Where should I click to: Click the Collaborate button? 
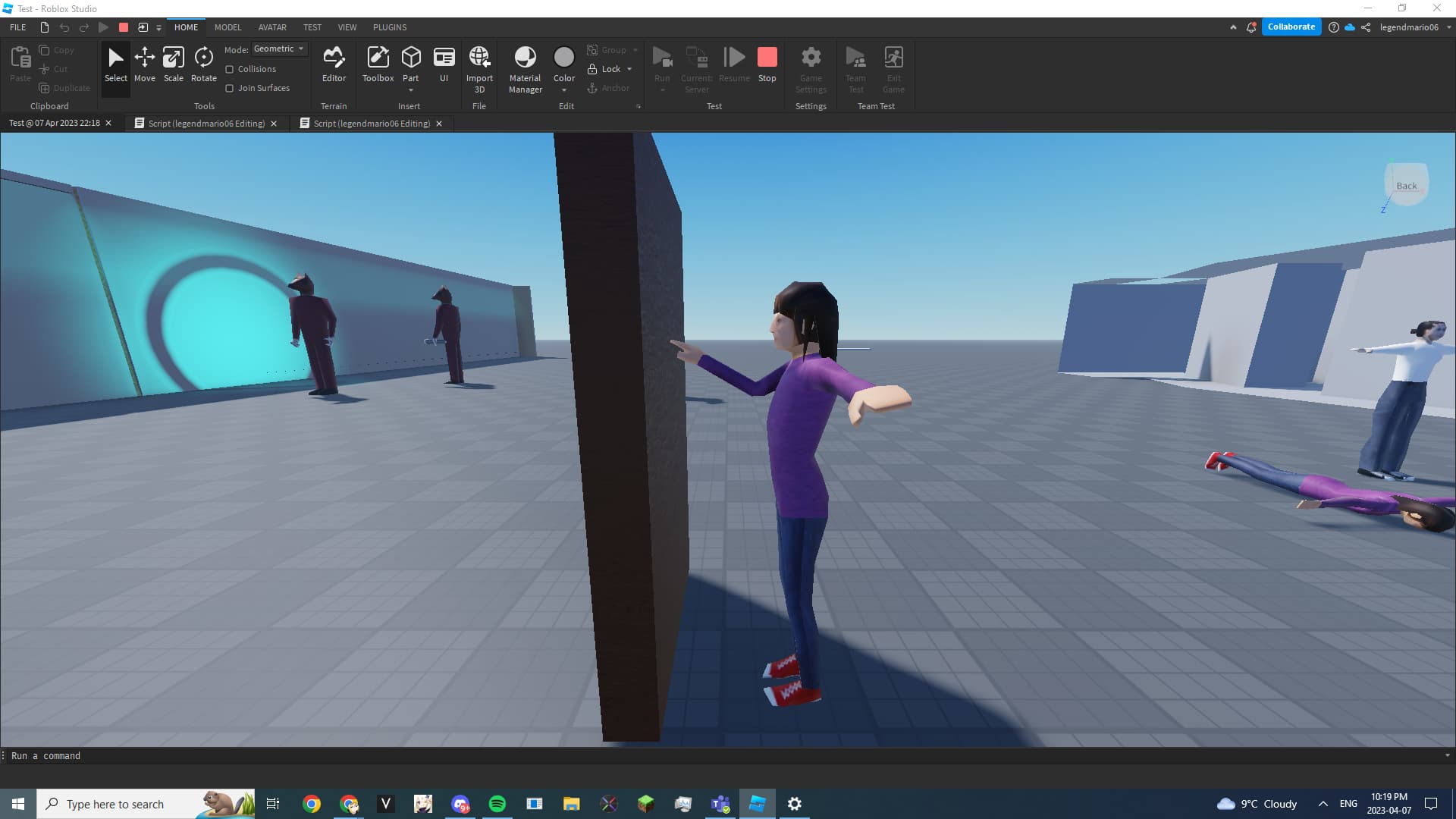(1291, 27)
